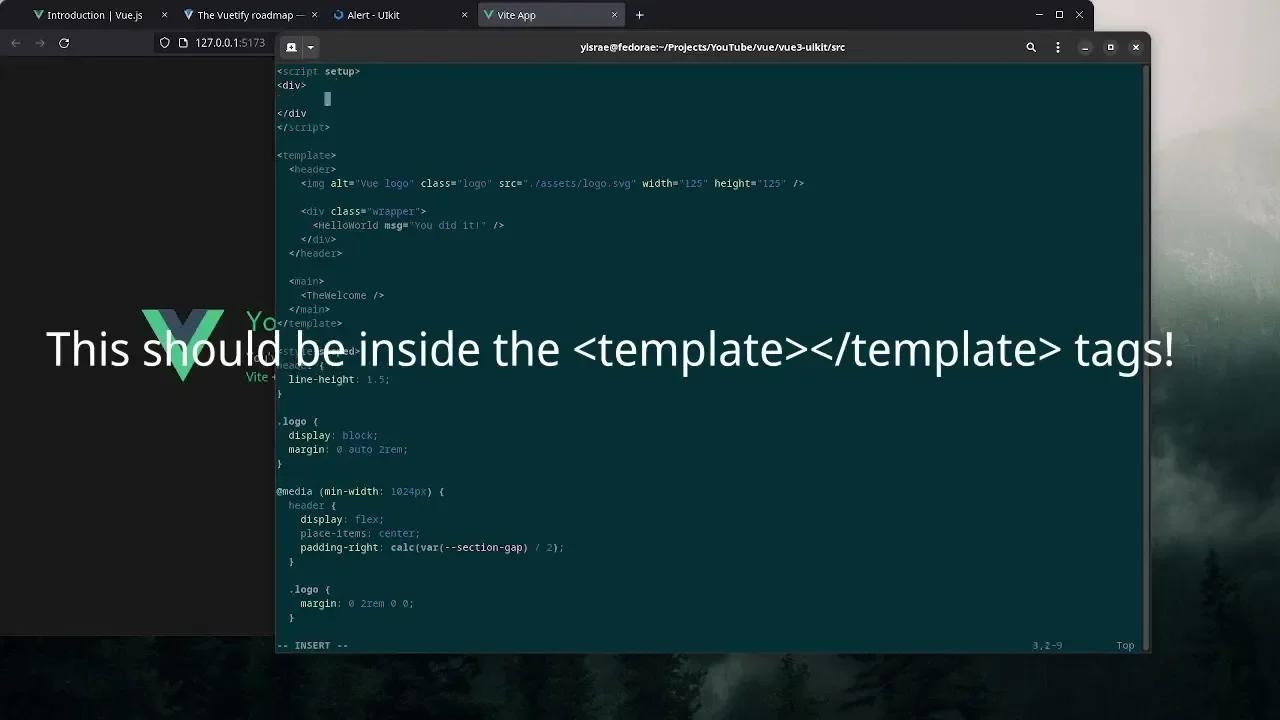1280x720 pixels.
Task: Open the terminal three-dot menu
Action: pyautogui.click(x=1058, y=47)
